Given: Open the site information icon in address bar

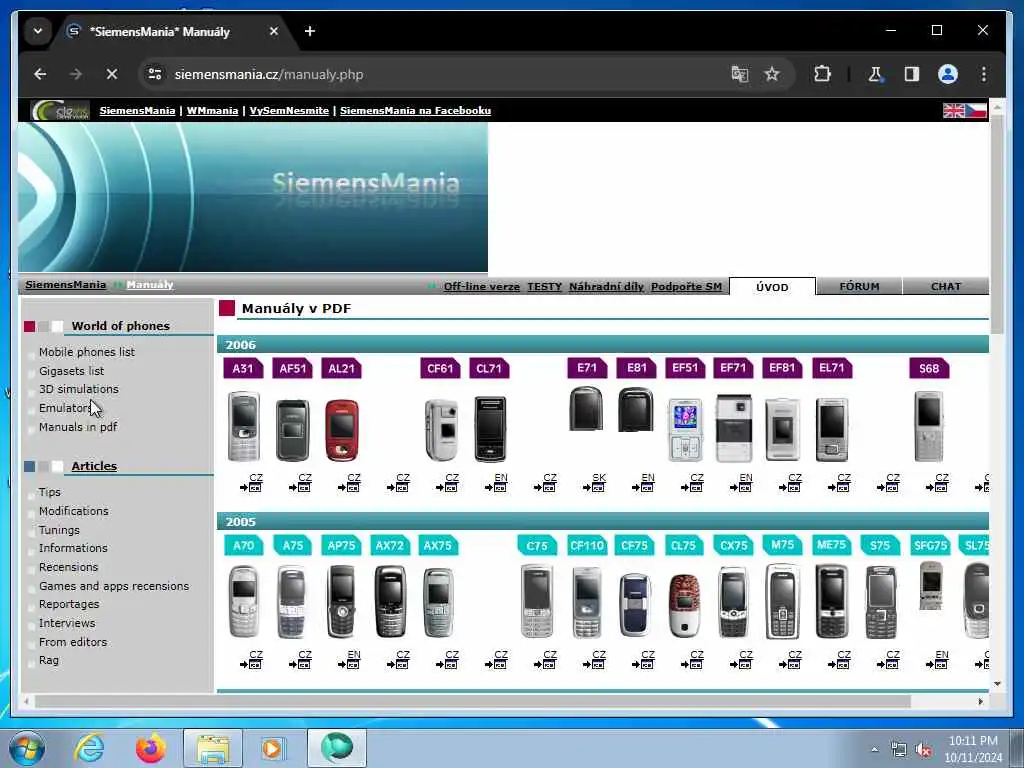Looking at the screenshot, I should tap(155, 74).
